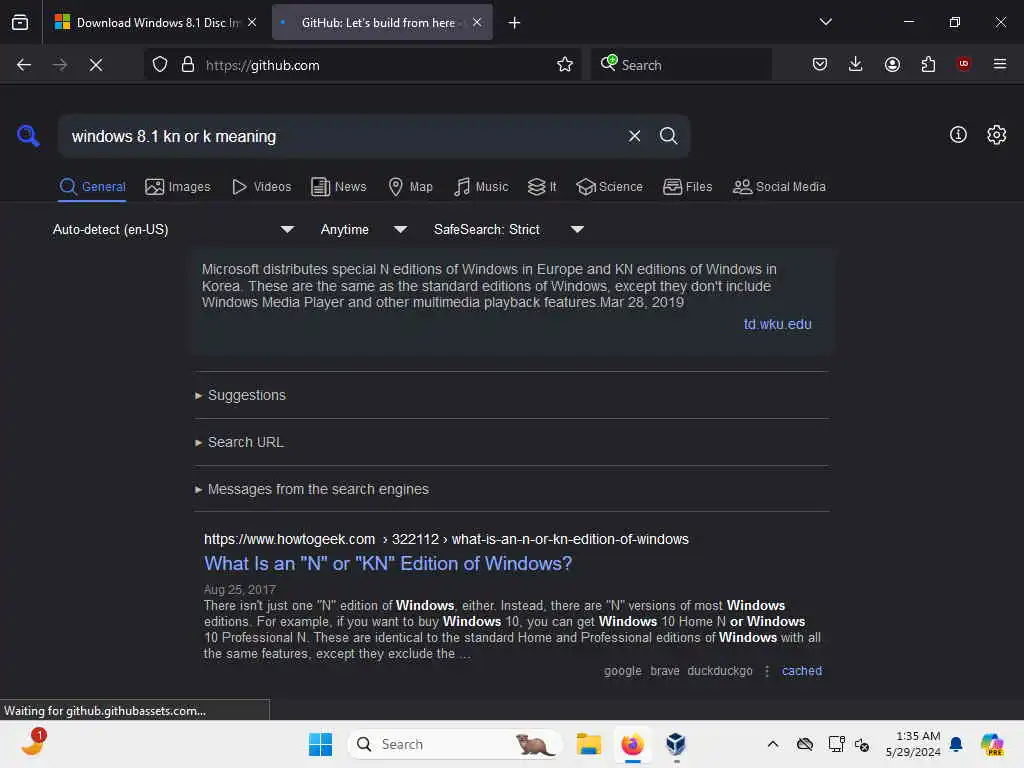Viewport: 1024px width, 768px height.
Task: Open search preferences gear icon
Action: (x=997, y=135)
